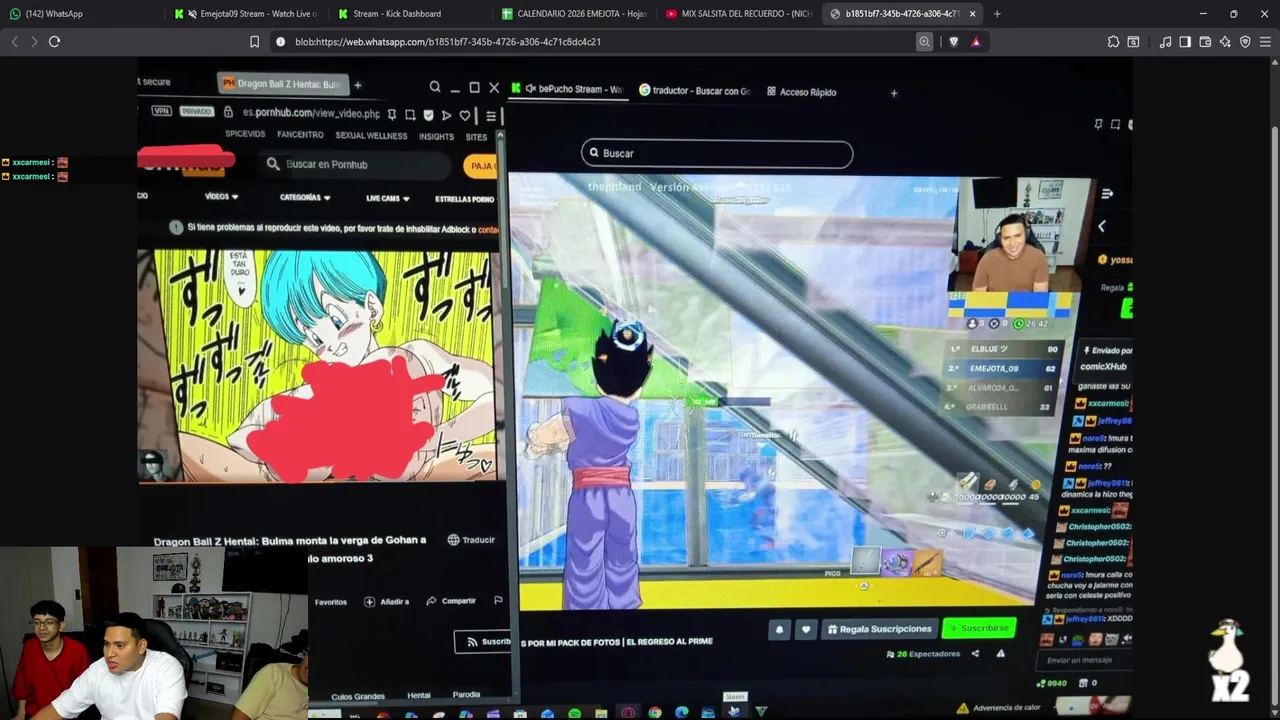
Task: Expand the CATEGORÍAS dropdown menu
Action: 305,197
